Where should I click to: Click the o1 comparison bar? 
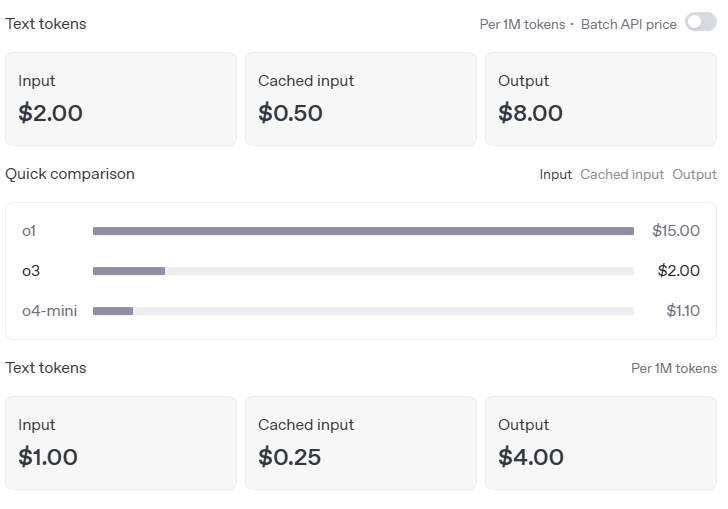pyautogui.click(x=363, y=231)
